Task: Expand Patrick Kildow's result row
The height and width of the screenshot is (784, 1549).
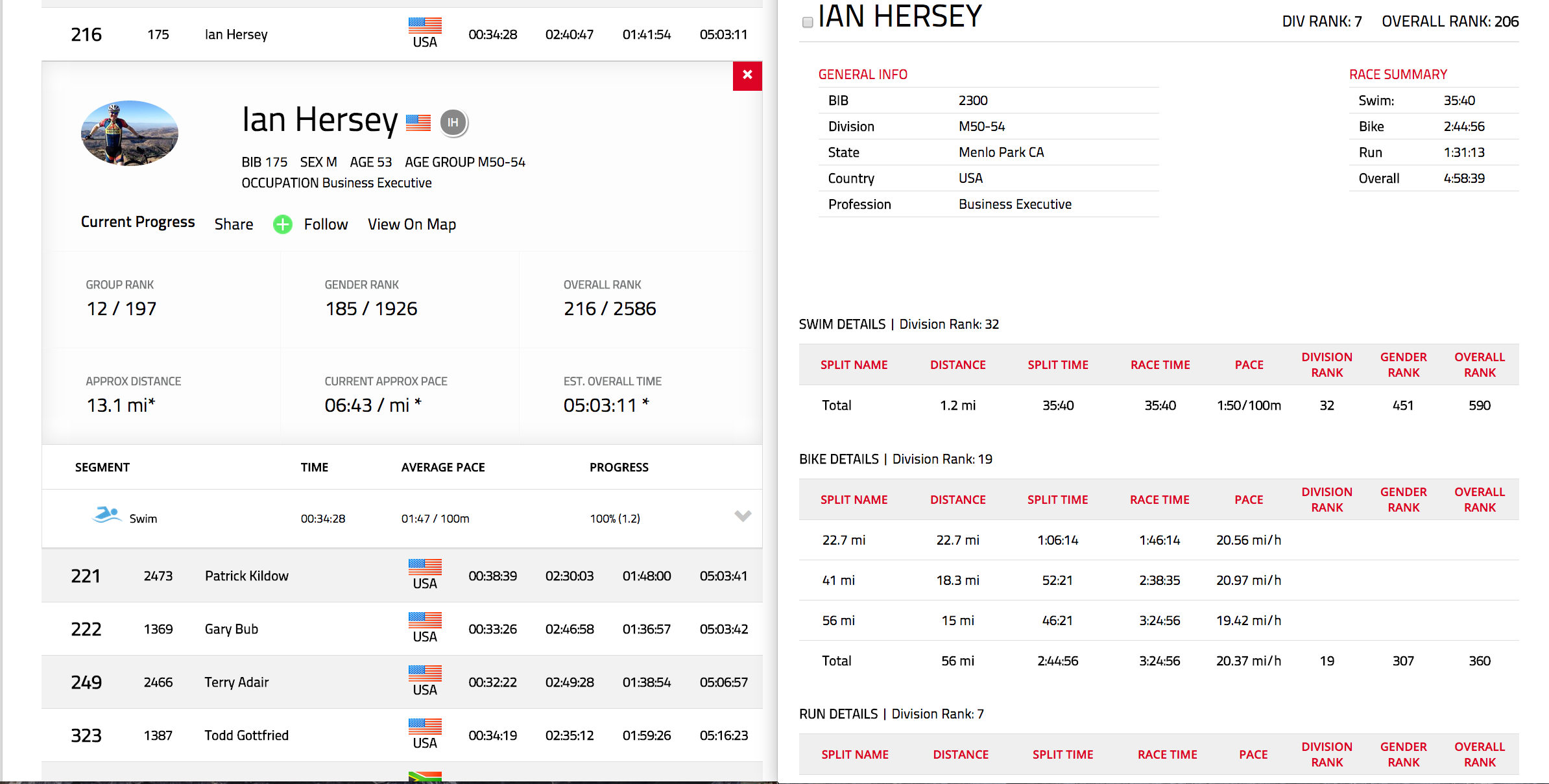Action: point(246,576)
